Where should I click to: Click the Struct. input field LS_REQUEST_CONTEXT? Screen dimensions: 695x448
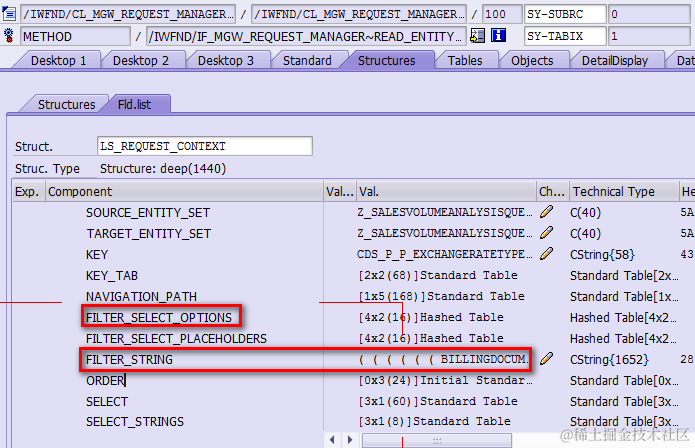tap(205, 146)
